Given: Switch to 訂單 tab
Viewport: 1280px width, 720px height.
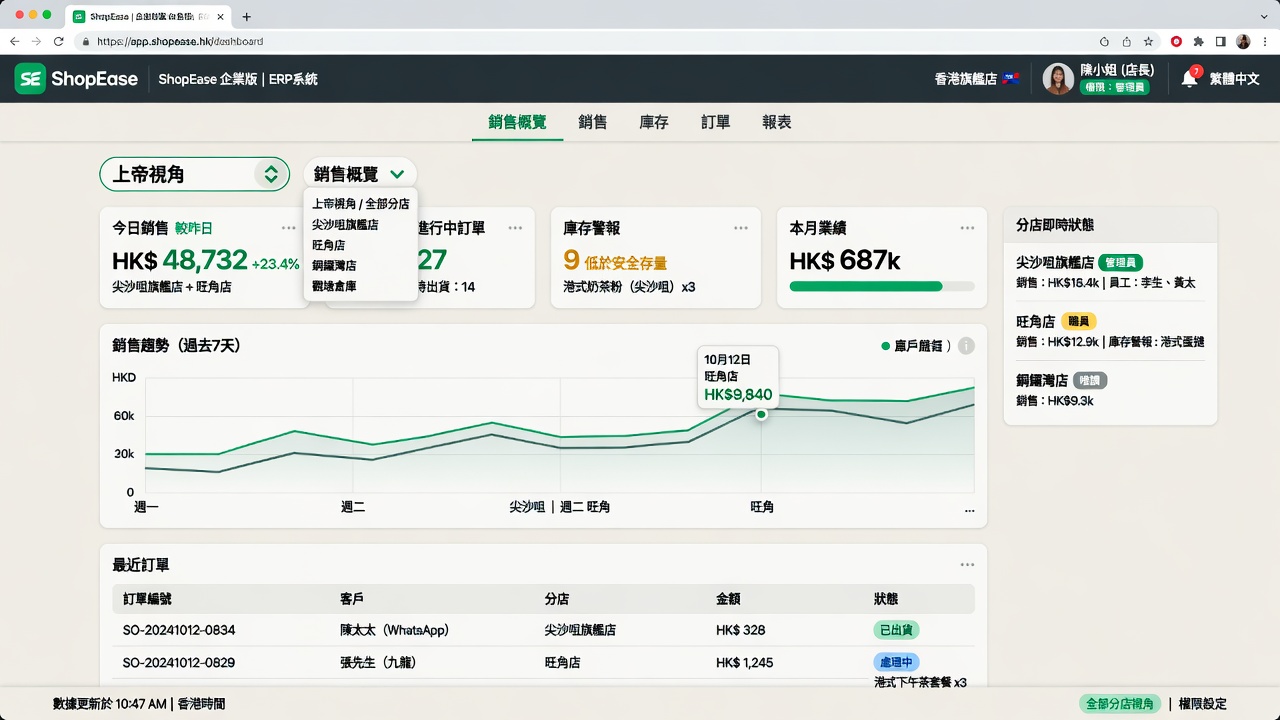Looking at the screenshot, I should pyautogui.click(x=715, y=122).
